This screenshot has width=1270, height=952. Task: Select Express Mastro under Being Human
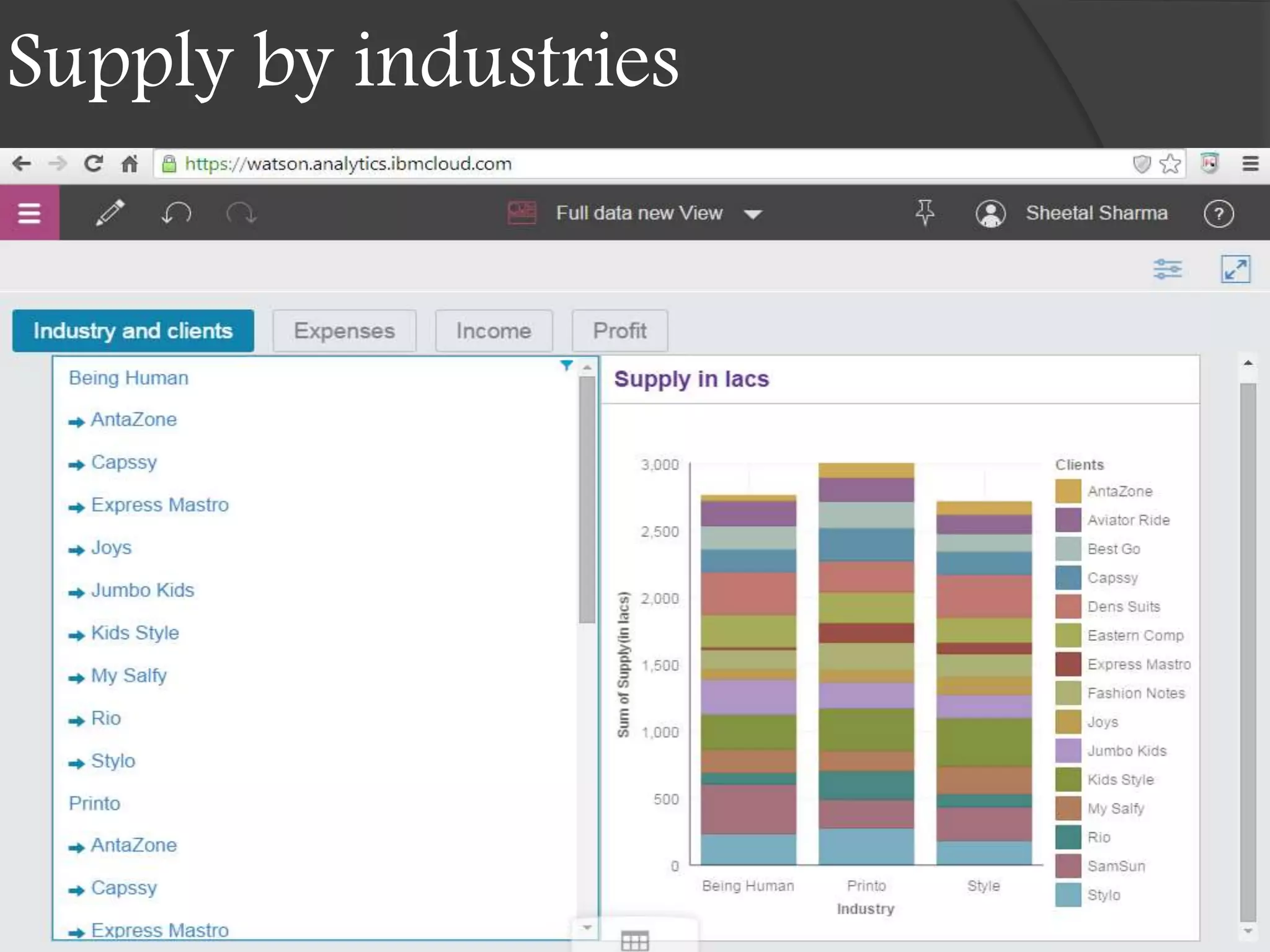[160, 505]
